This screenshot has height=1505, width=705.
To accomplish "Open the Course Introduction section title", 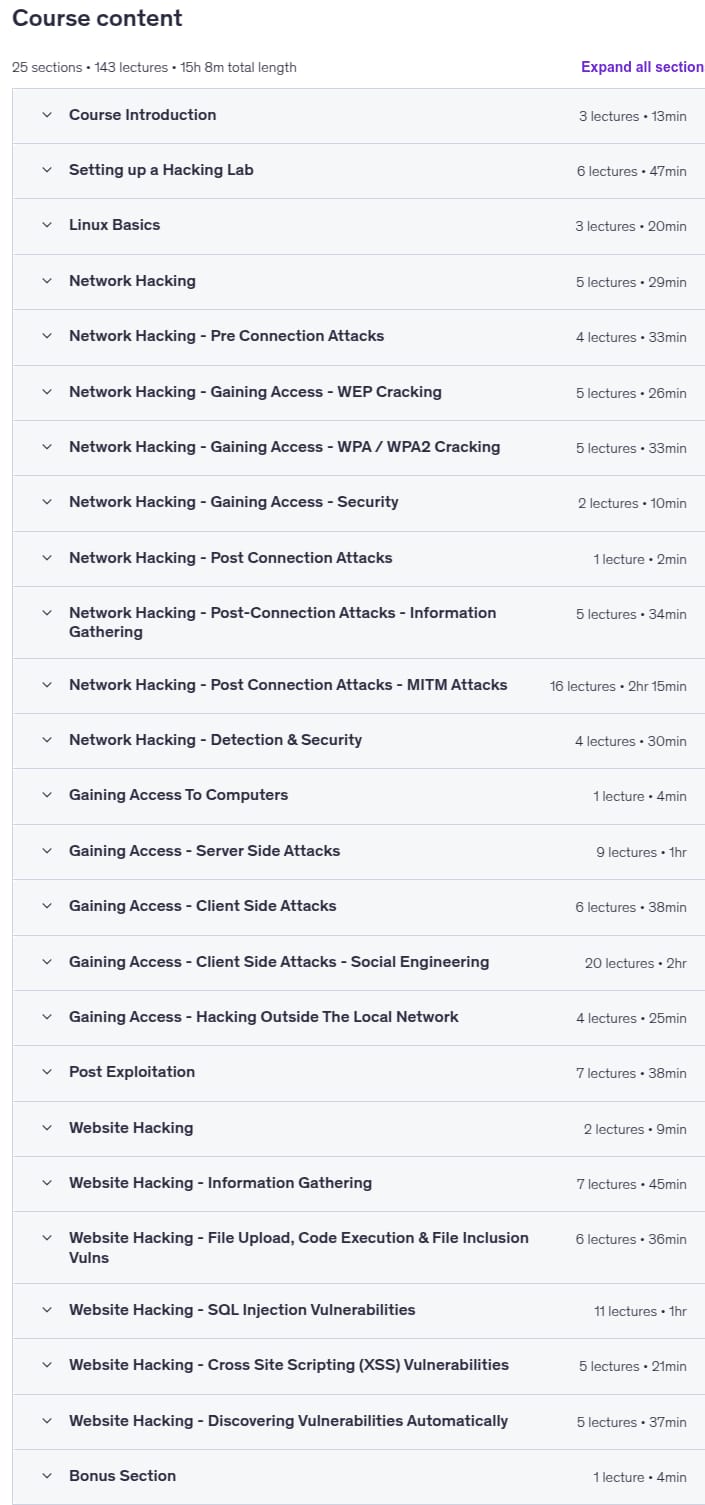I will [x=142, y=115].
